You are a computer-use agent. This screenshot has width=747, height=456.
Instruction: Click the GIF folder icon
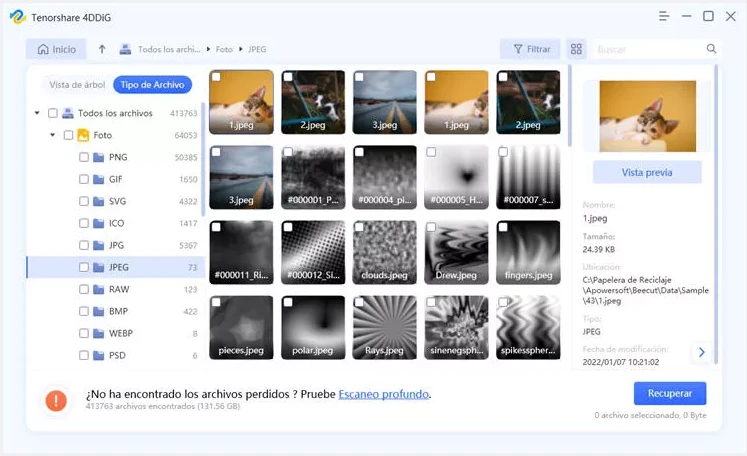(x=99, y=179)
